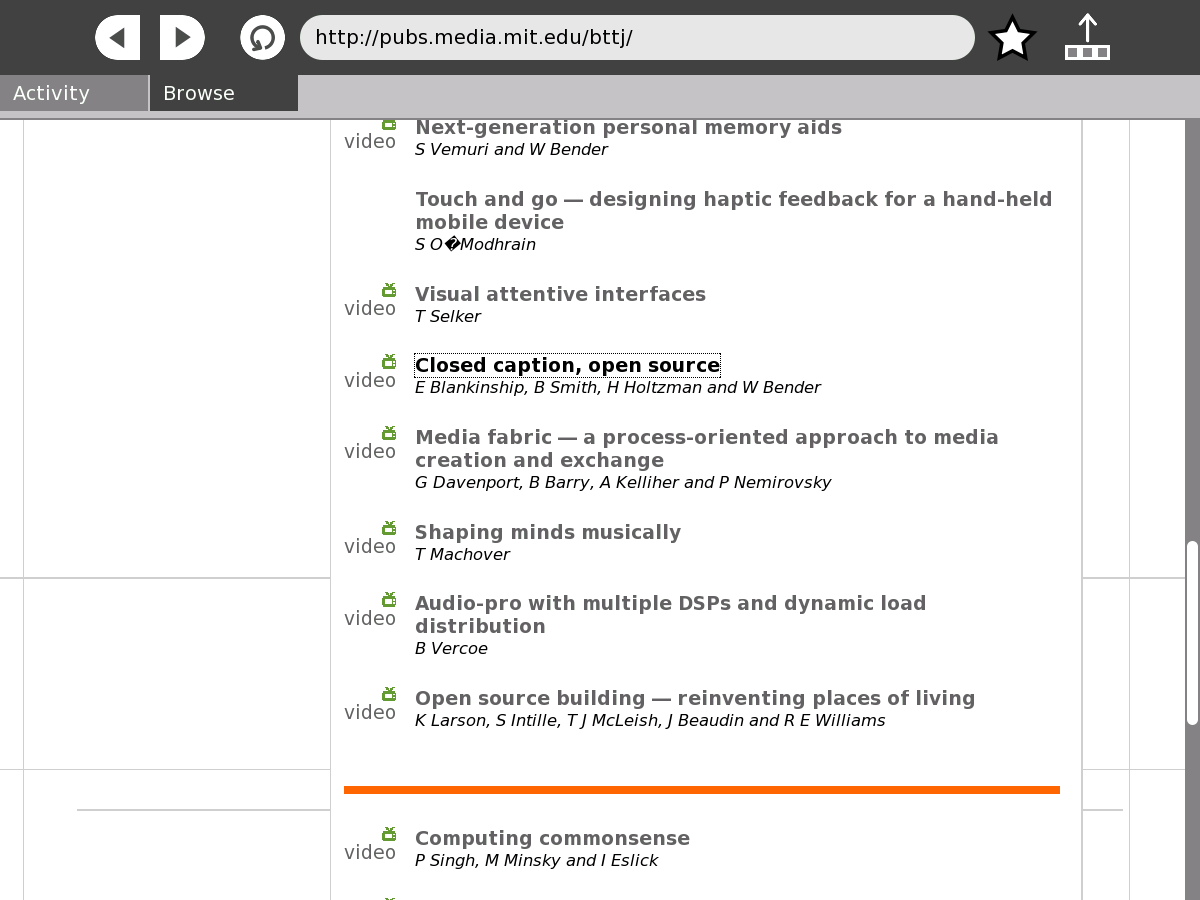
Task: Switch to the Activity tab
Action: 74,93
